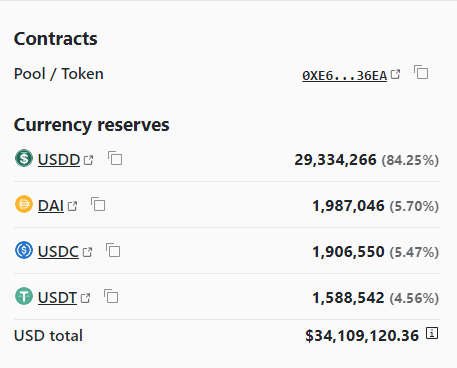Open the USDD token link
This screenshot has height=368, width=457.
pyautogui.click(x=59, y=160)
